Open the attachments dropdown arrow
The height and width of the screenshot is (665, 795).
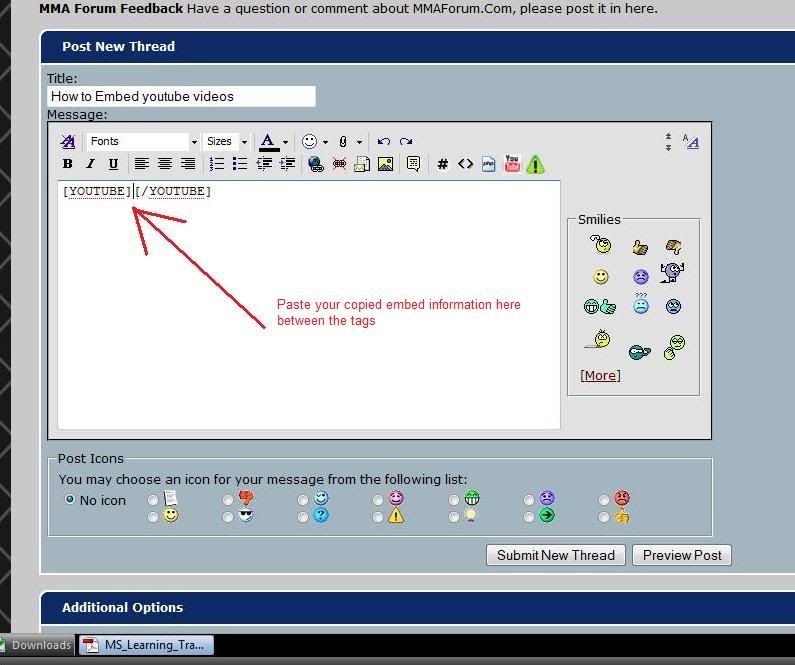coord(359,142)
